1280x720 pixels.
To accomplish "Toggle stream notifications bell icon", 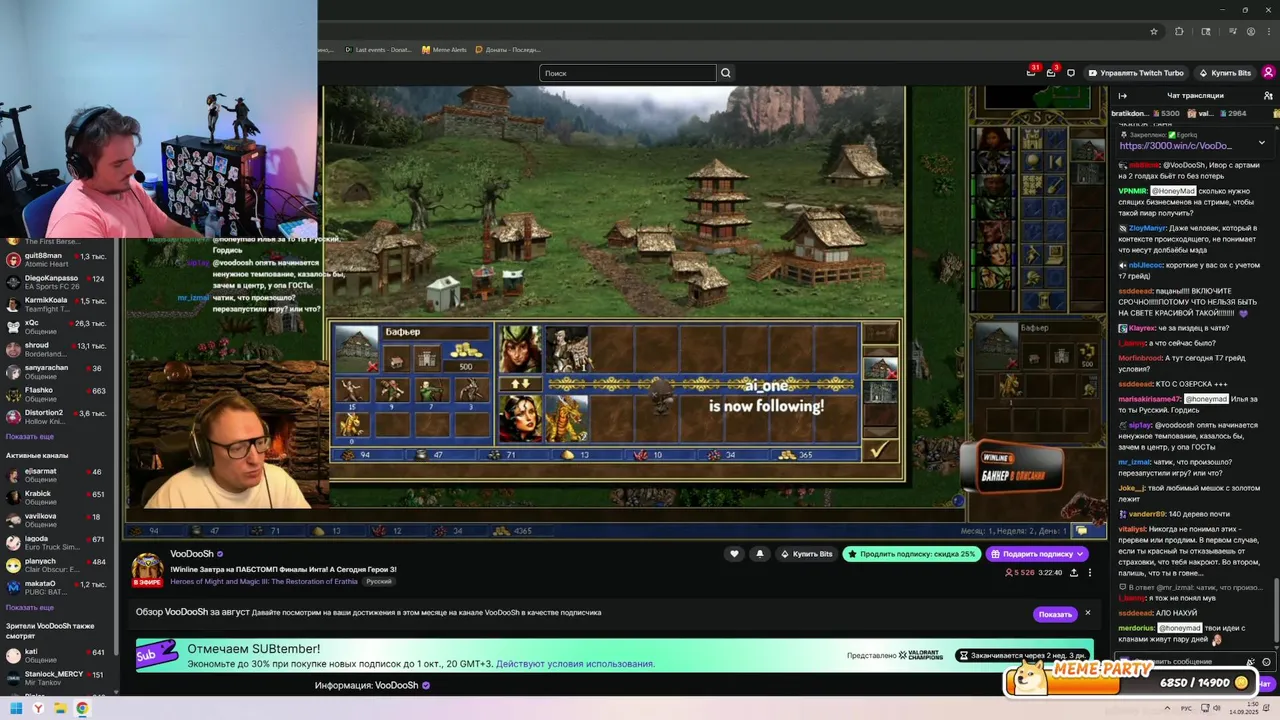I will coord(759,554).
